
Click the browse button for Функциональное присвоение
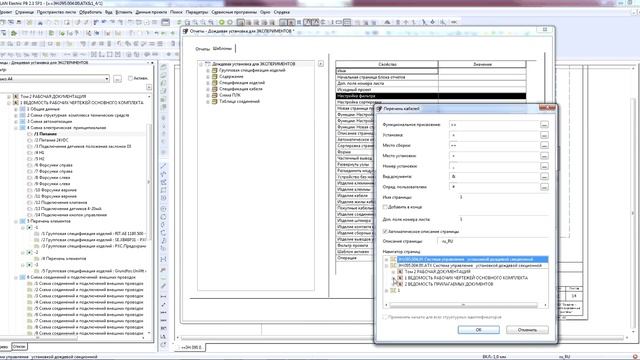point(544,124)
